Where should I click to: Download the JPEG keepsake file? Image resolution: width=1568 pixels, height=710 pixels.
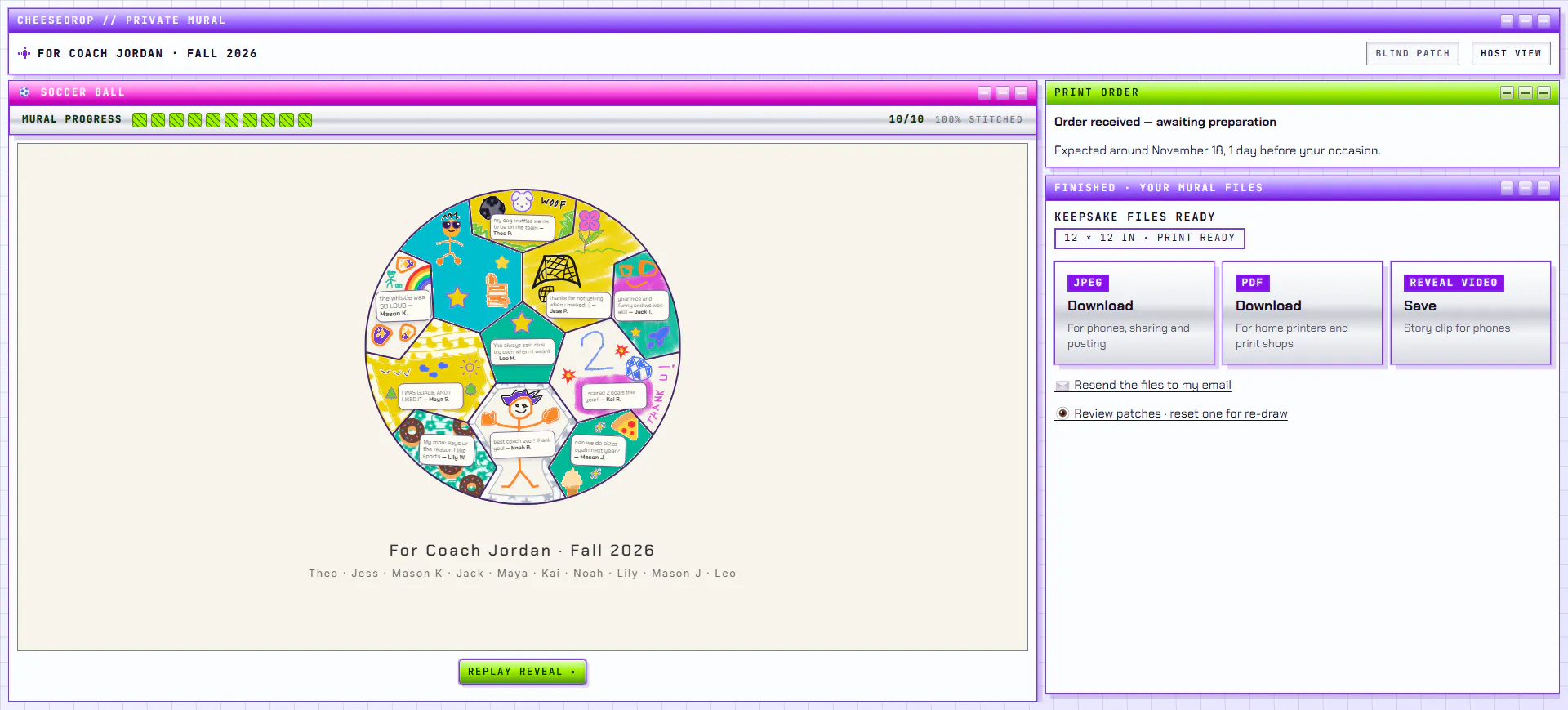point(1134,313)
